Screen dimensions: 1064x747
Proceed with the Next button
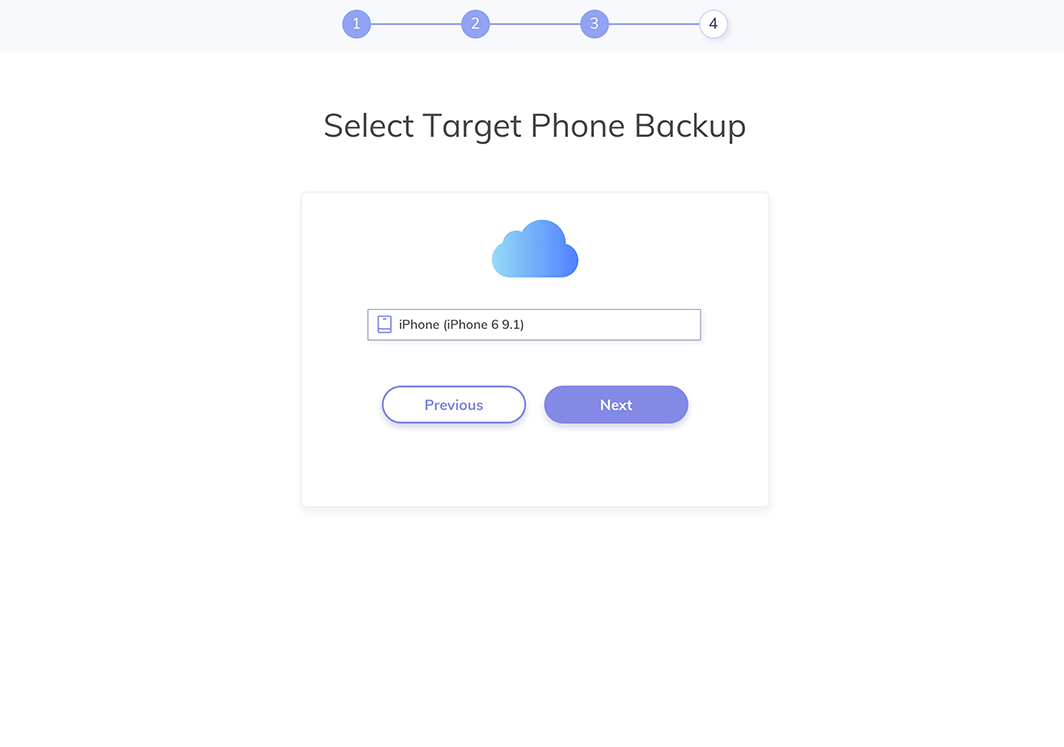coord(616,404)
